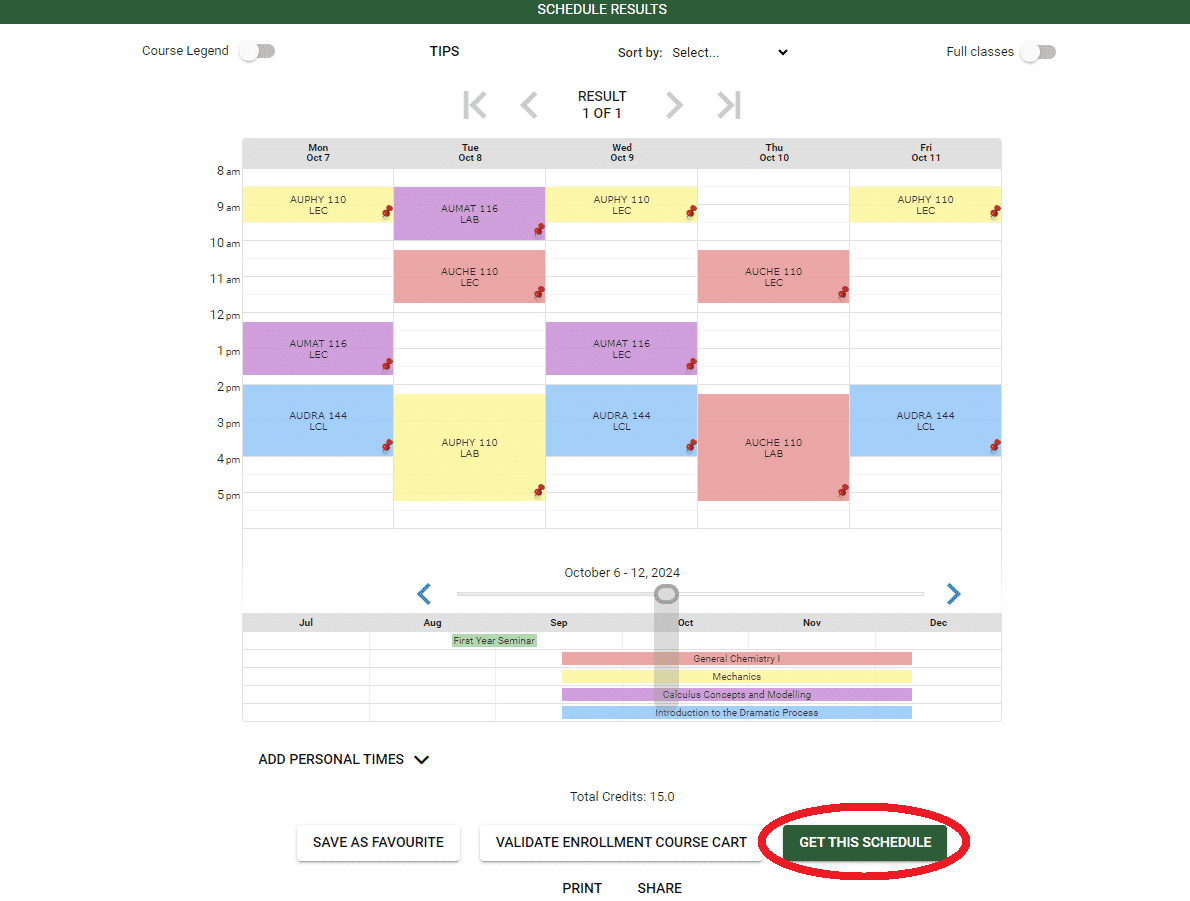Unpin Thursday AUCHE 110 LAB block
The image size is (1190, 901).
(x=843, y=490)
